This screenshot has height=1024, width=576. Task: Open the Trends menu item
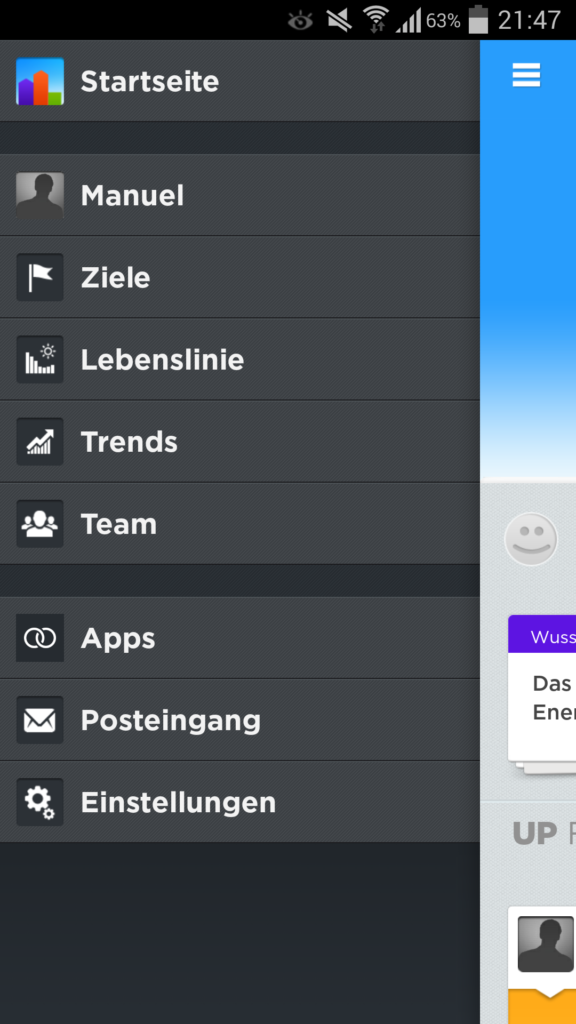(x=240, y=442)
